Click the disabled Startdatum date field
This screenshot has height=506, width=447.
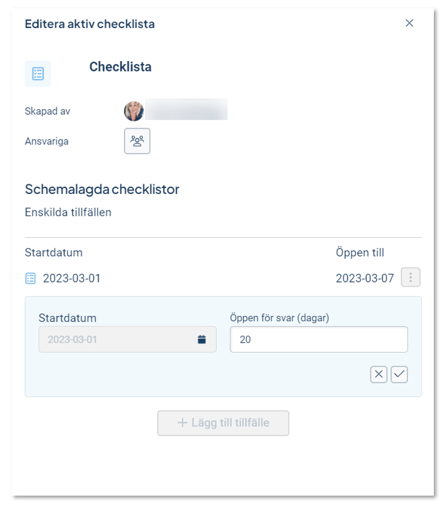pyautogui.click(x=127, y=339)
